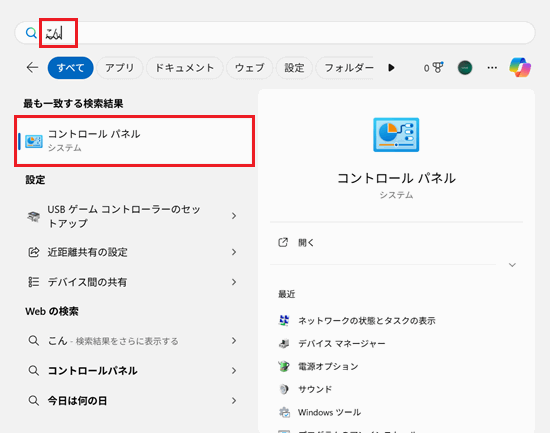Click the small Control Panel icon in best match

(x=34, y=141)
